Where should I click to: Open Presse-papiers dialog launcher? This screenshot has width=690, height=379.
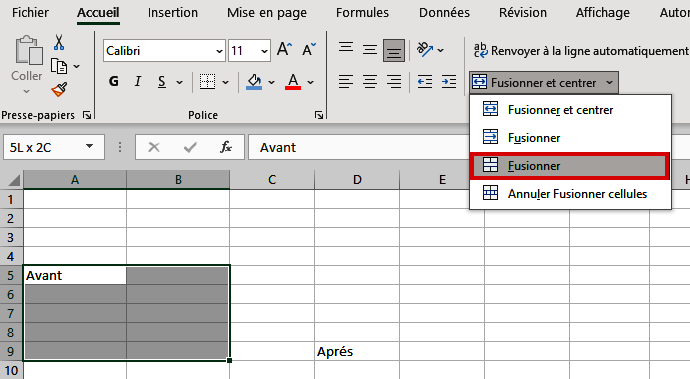pyautogui.click(x=87, y=115)
